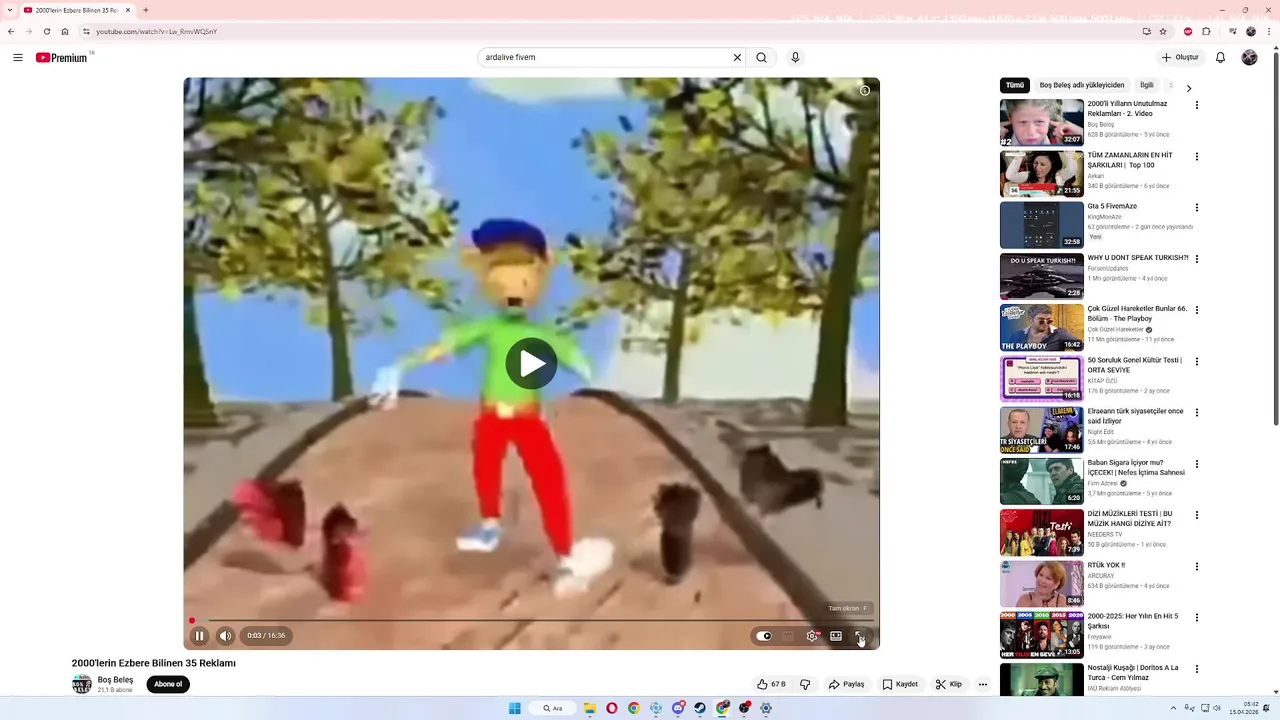
Task: Open menu for Çok Güzel Hareketler Bunlar
Action: [1196, 310]
